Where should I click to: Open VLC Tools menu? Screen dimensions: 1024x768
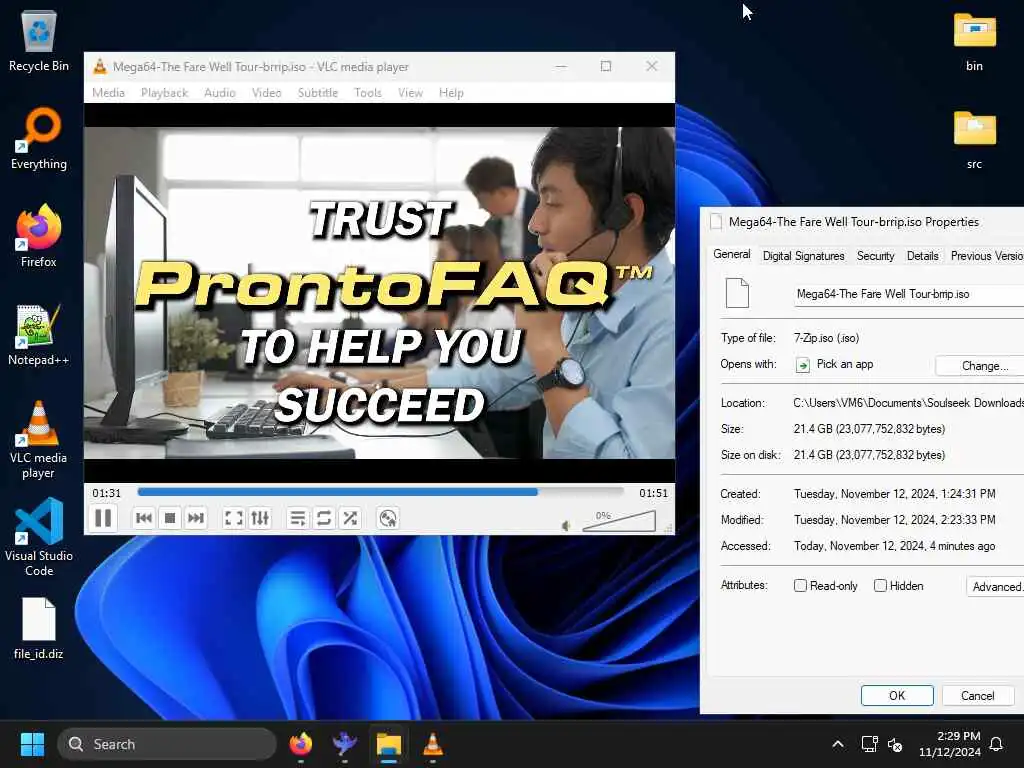coord(368,93)
